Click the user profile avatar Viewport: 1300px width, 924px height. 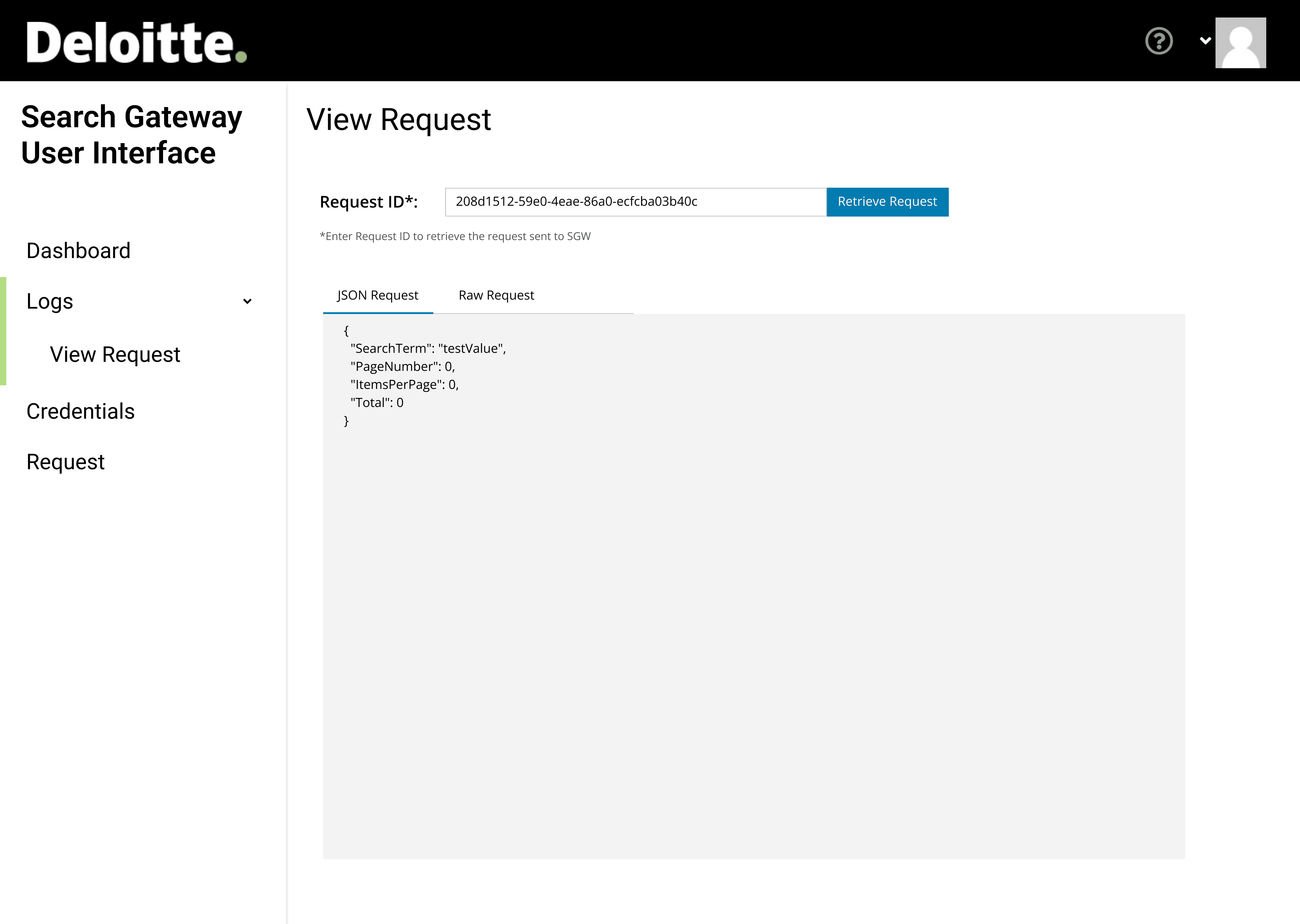pos(1240,43)
